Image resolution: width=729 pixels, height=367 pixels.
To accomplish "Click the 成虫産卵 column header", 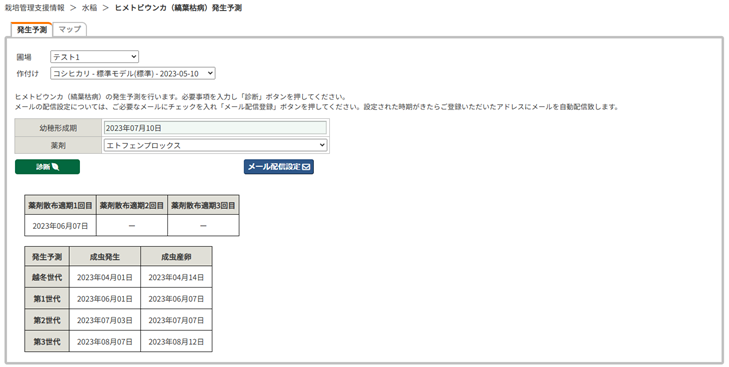I will click(176, 257).
